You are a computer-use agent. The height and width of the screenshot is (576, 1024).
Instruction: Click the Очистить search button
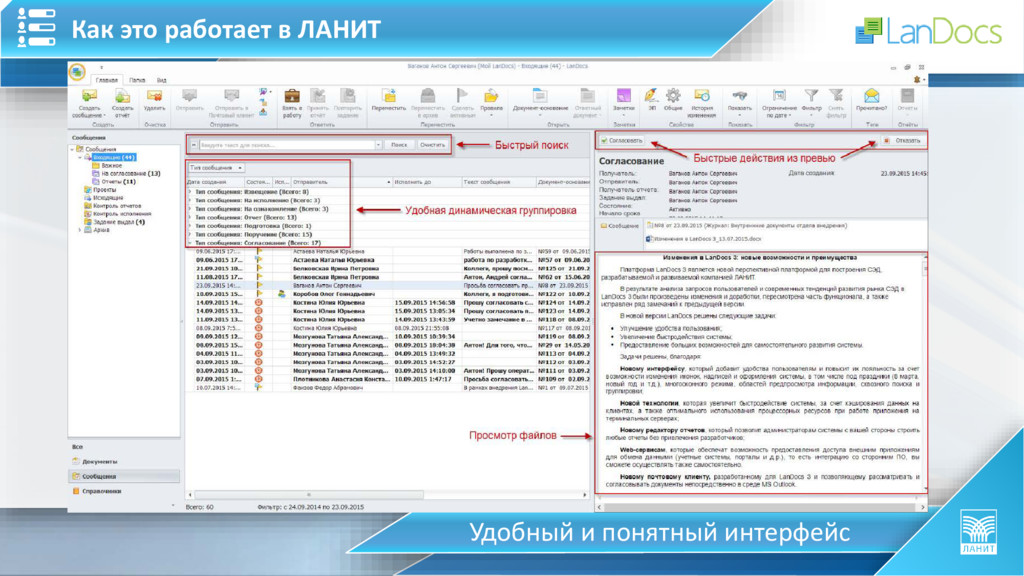(x=432, y=145)
